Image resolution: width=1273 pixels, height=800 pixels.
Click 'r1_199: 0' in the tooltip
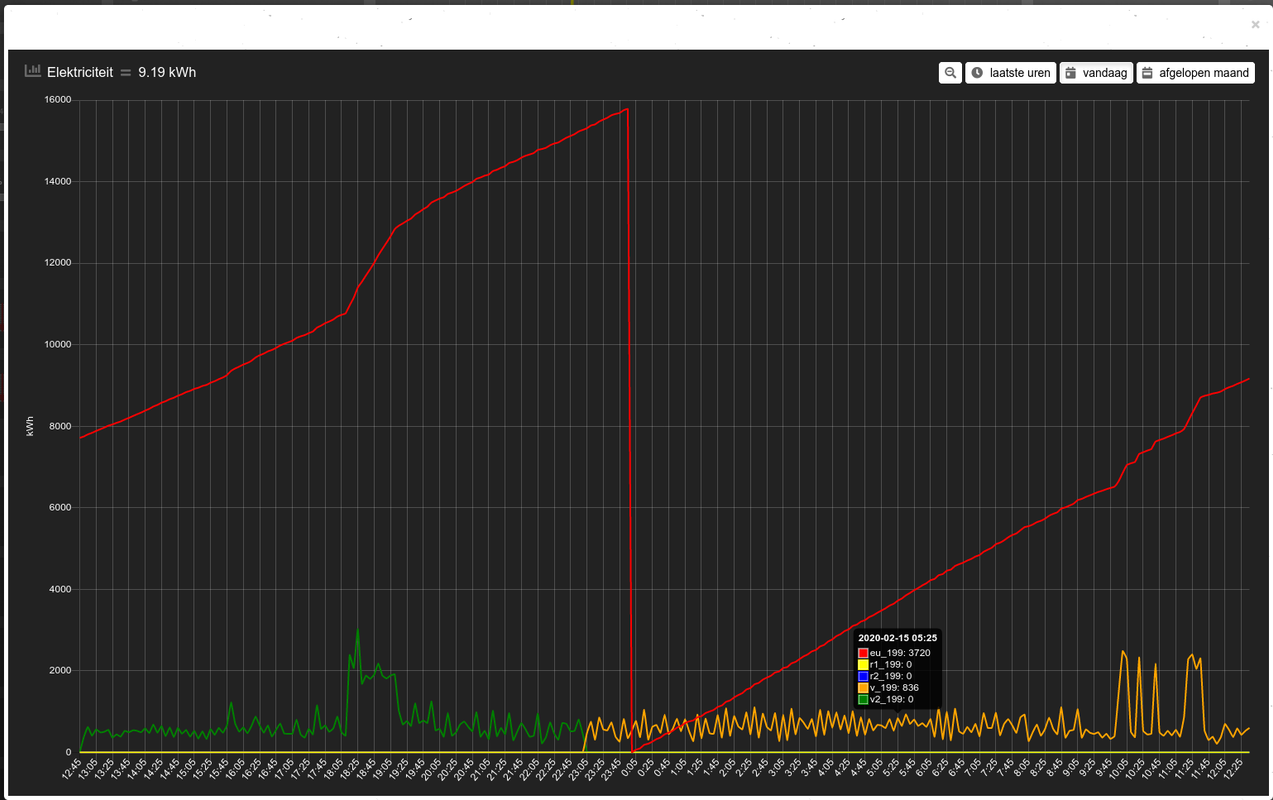coord(890,664)
